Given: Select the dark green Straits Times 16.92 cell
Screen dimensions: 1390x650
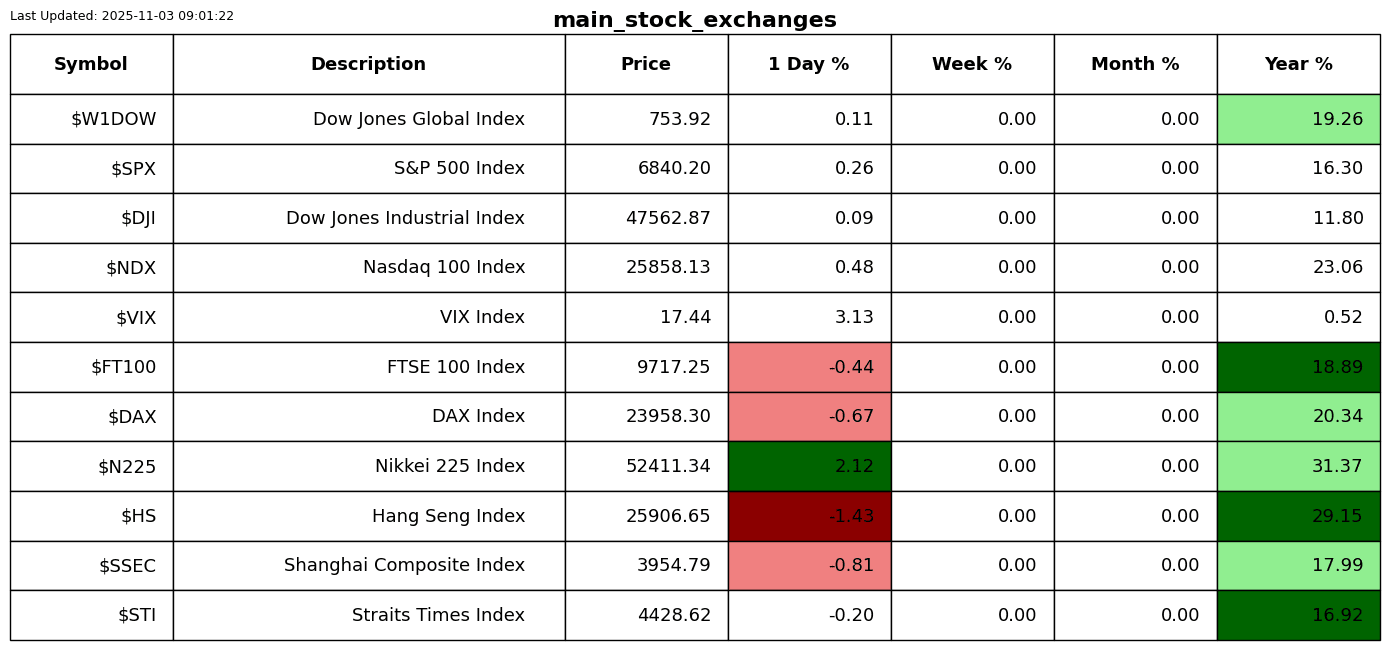Looking at the screenshot, I should (1298, 616).
